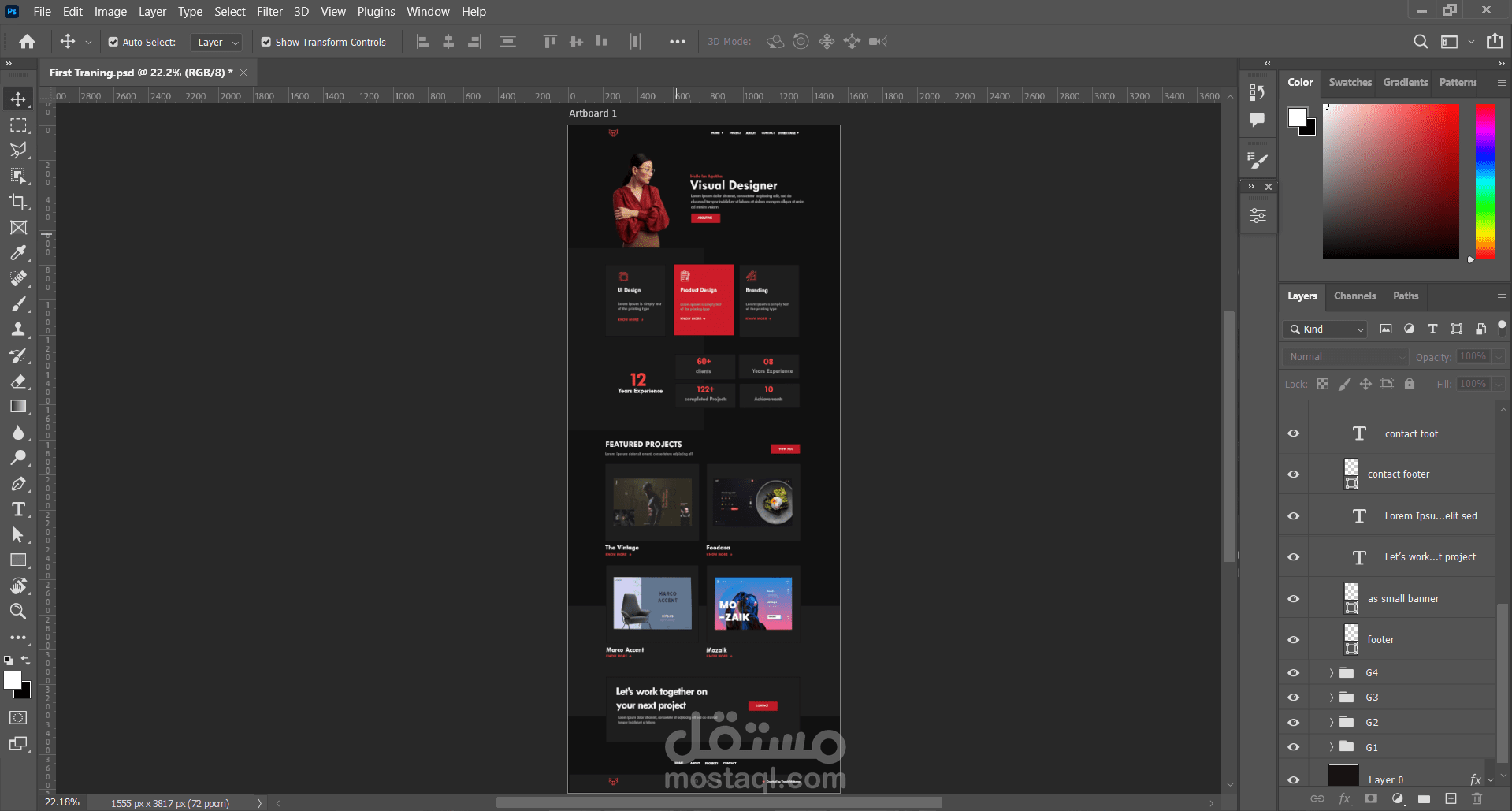Select the Eyedropper tool
1512x811 pixels.
click(18, 253)
